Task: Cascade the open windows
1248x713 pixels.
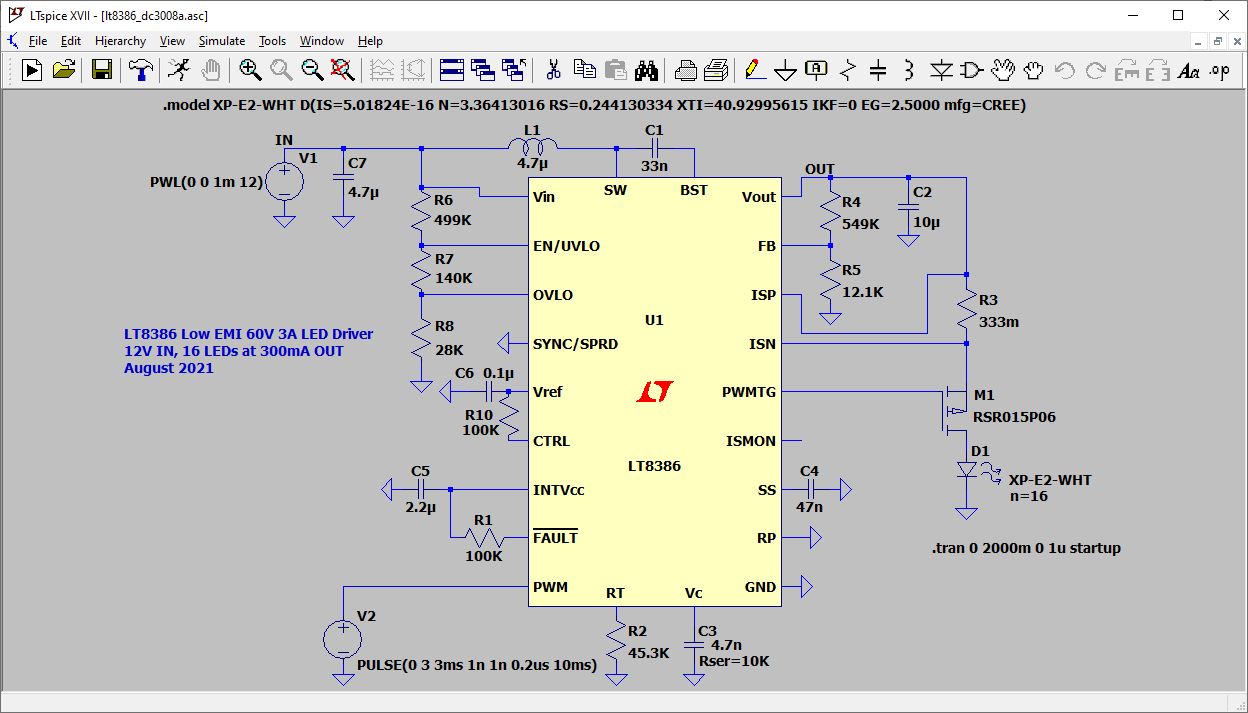Action: coord(483,69)
